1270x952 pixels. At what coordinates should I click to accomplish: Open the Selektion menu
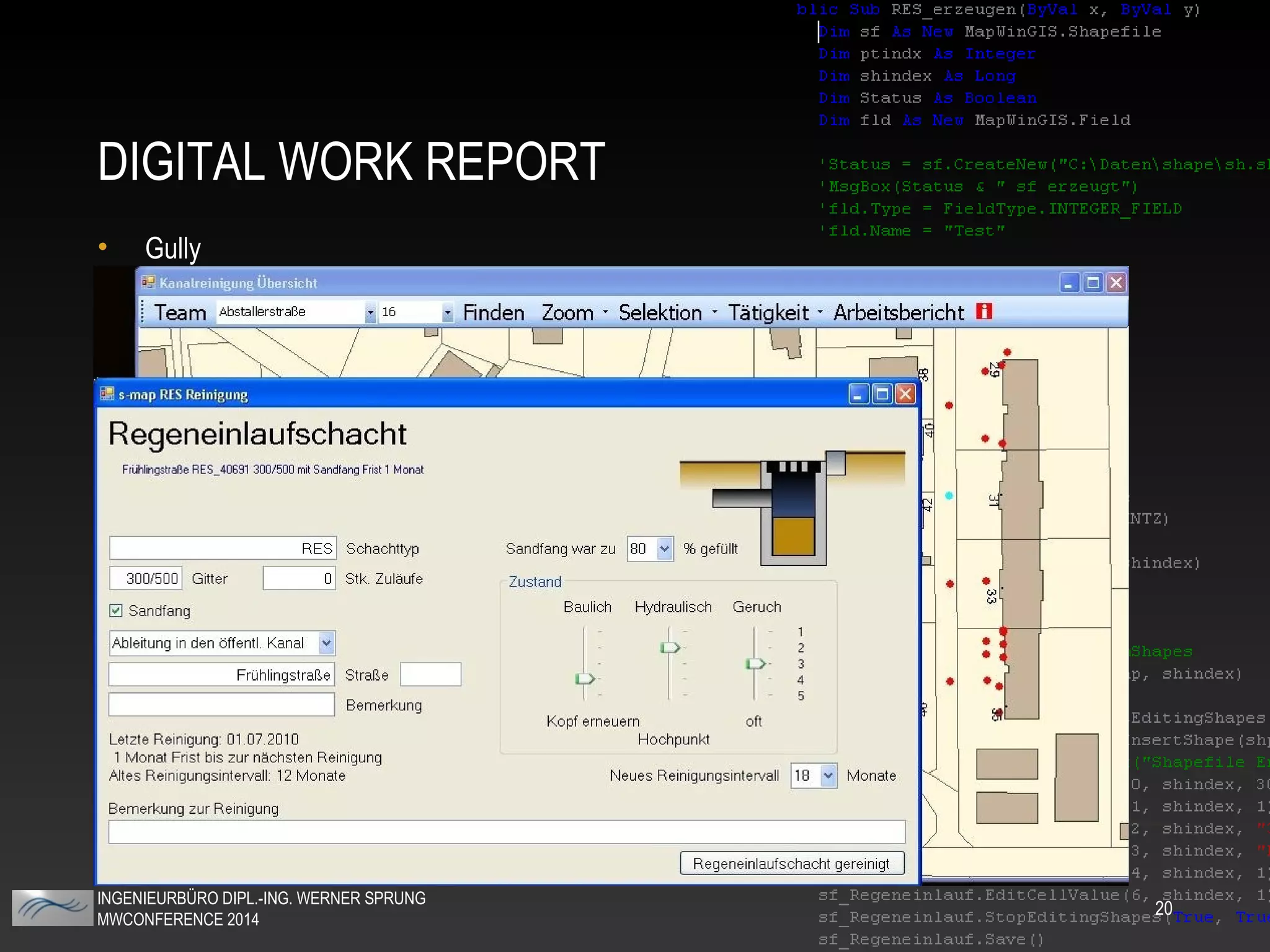click(x=660, y=312)
